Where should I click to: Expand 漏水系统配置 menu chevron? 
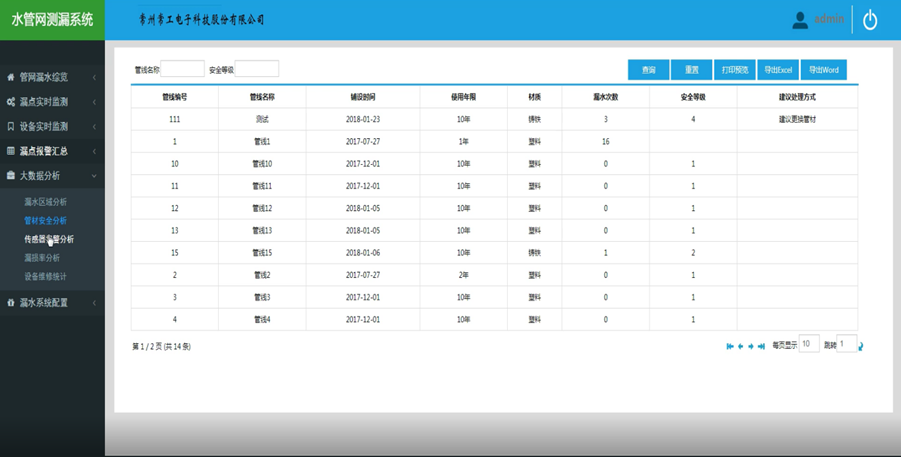click(x=94, y=302)
